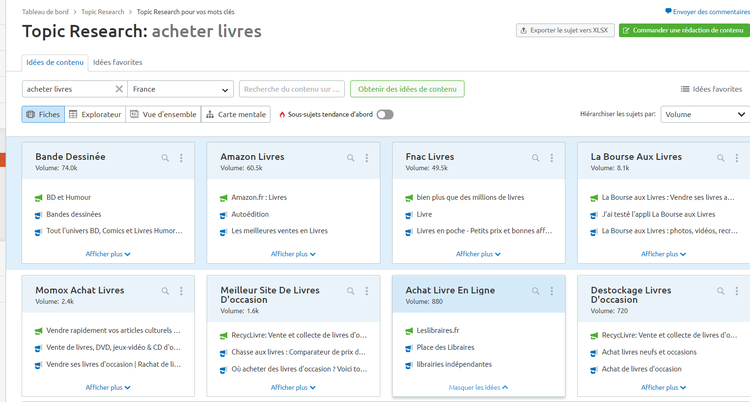Open three-dot menu on La Bourse Aux Livres card
The height and width of the screenshot is (402, 750).
coord(737,157)
